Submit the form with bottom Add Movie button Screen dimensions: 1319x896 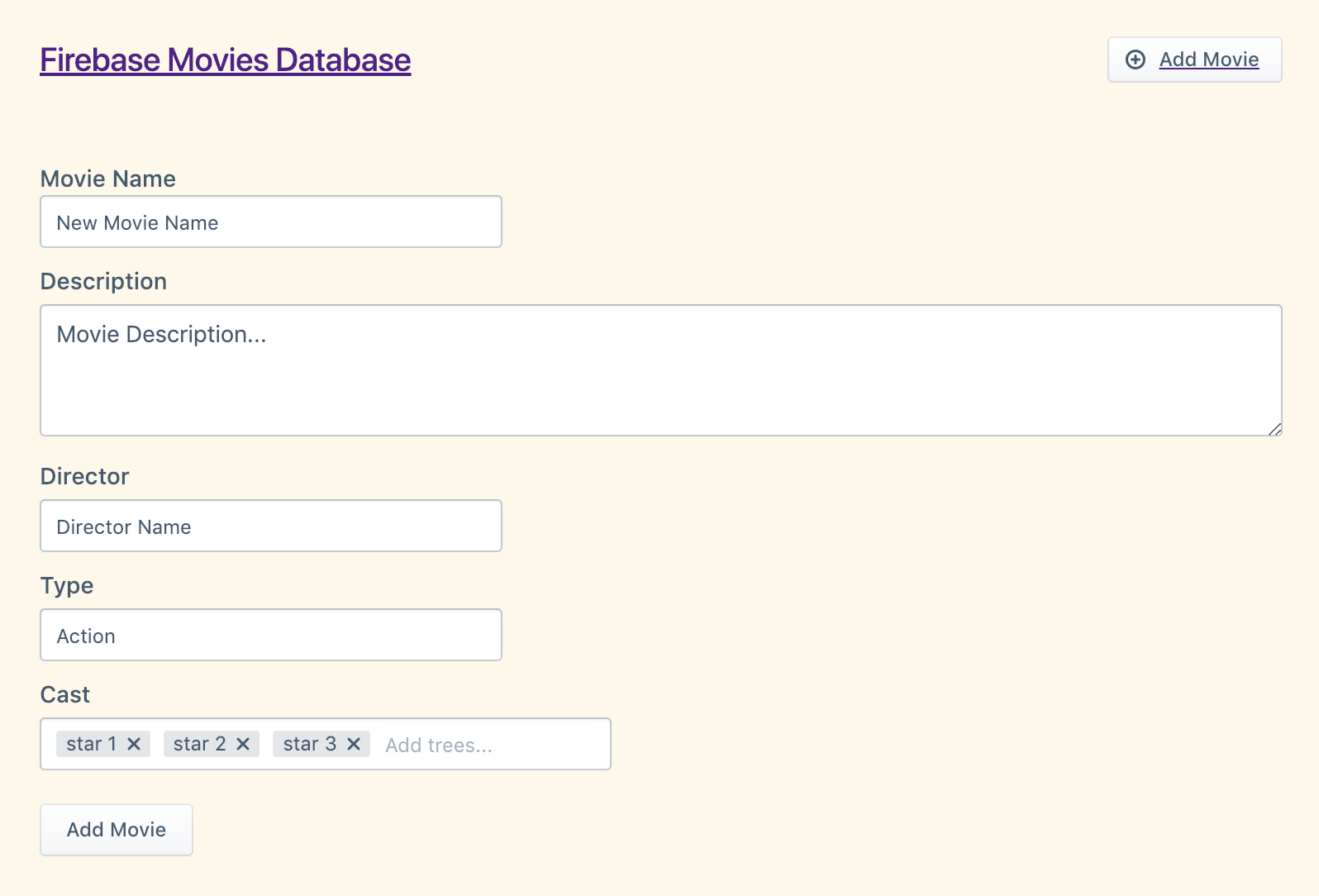coord(117,830)
